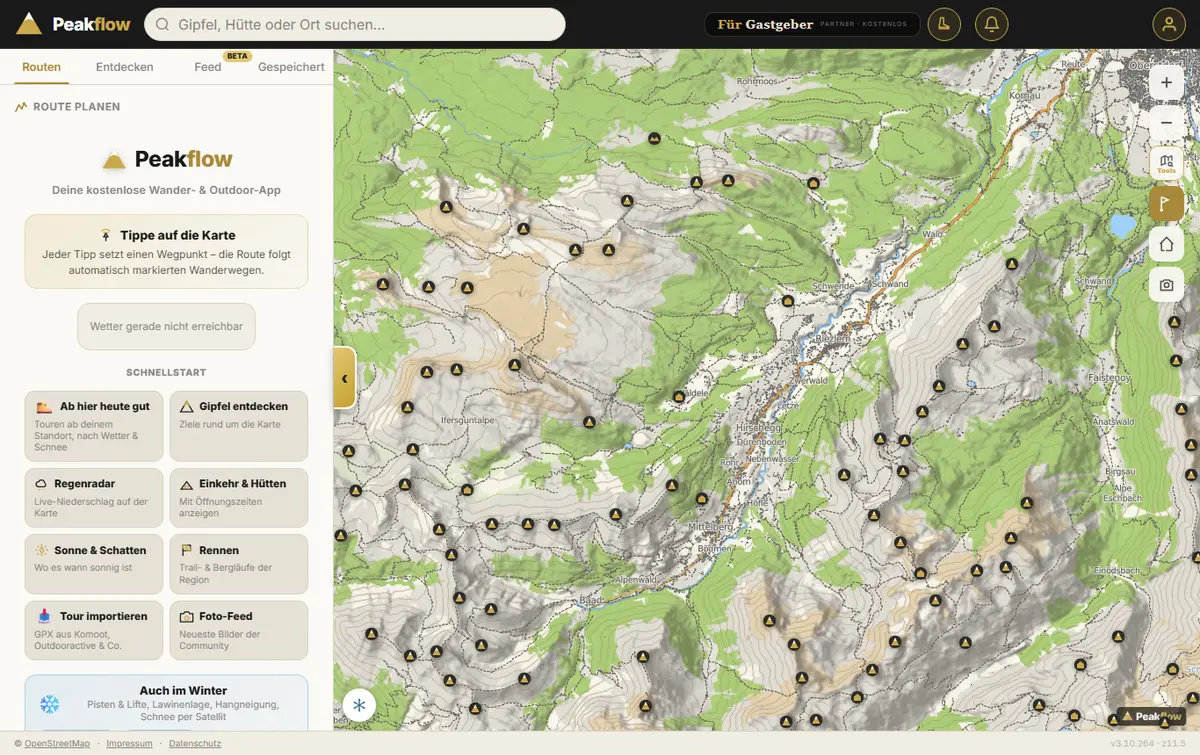This screenshot has height=755, width=1200.
Task: Click the Wetter gerade nicht erreichbar box
Action: tap(166, 327)
